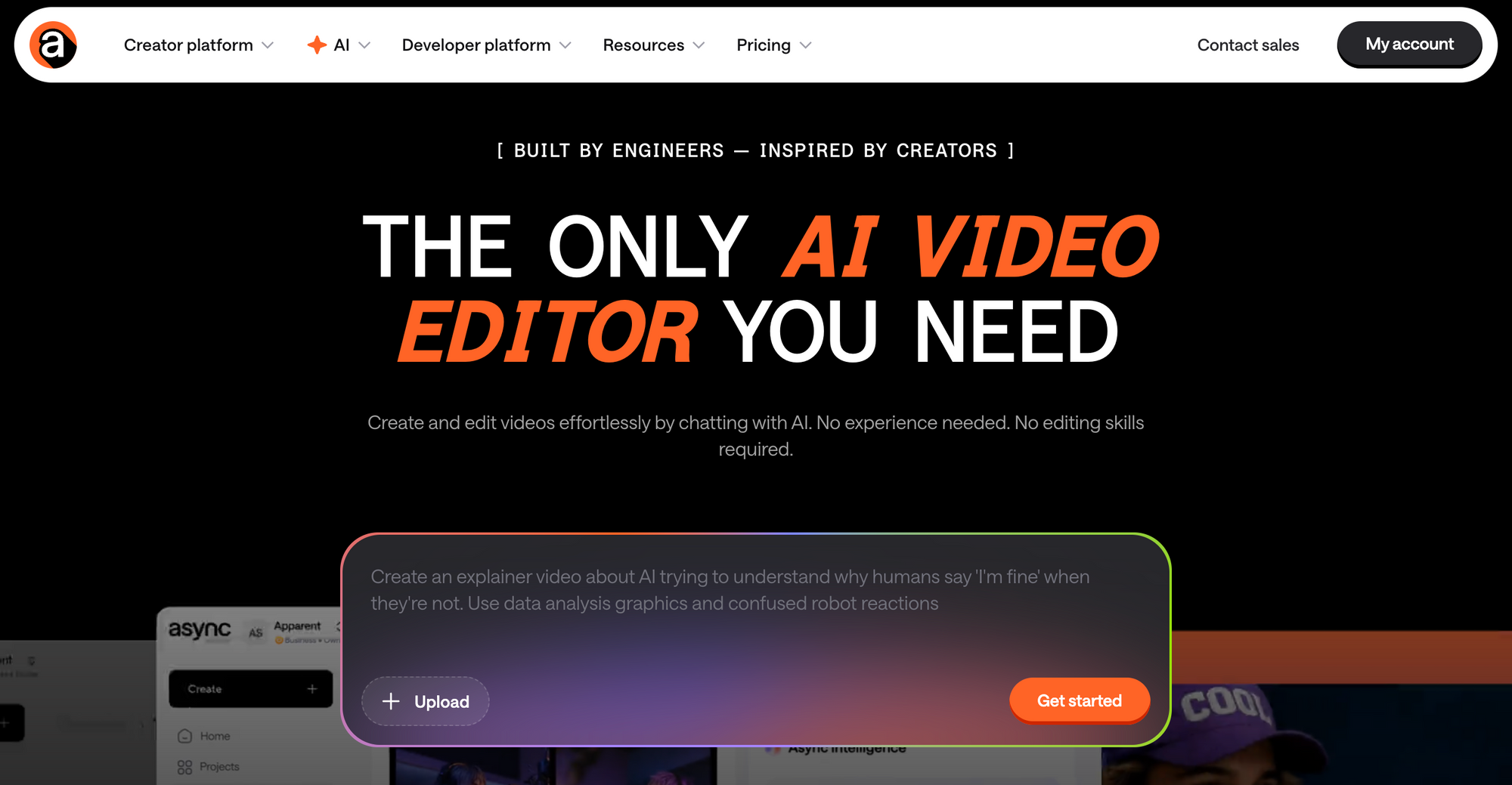Click the orange sparkle AI icon

[x=317, y=45]
